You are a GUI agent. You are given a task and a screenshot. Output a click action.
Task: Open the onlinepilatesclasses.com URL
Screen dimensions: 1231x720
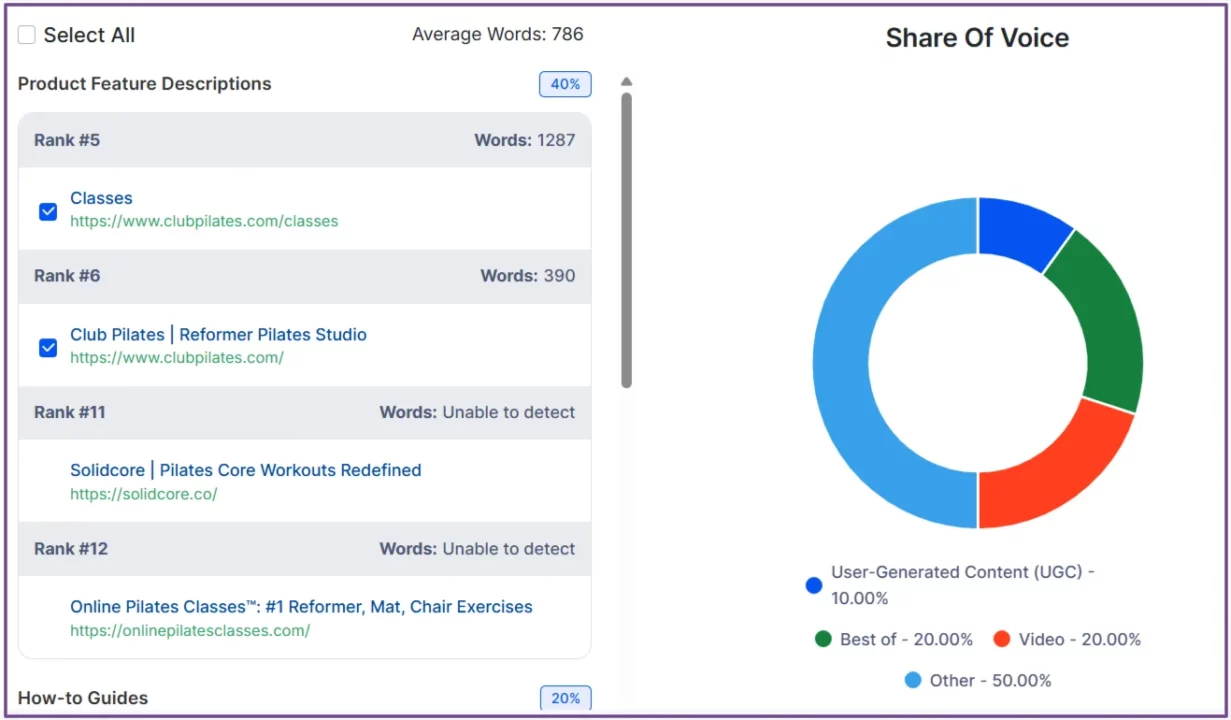click(190, 630)
